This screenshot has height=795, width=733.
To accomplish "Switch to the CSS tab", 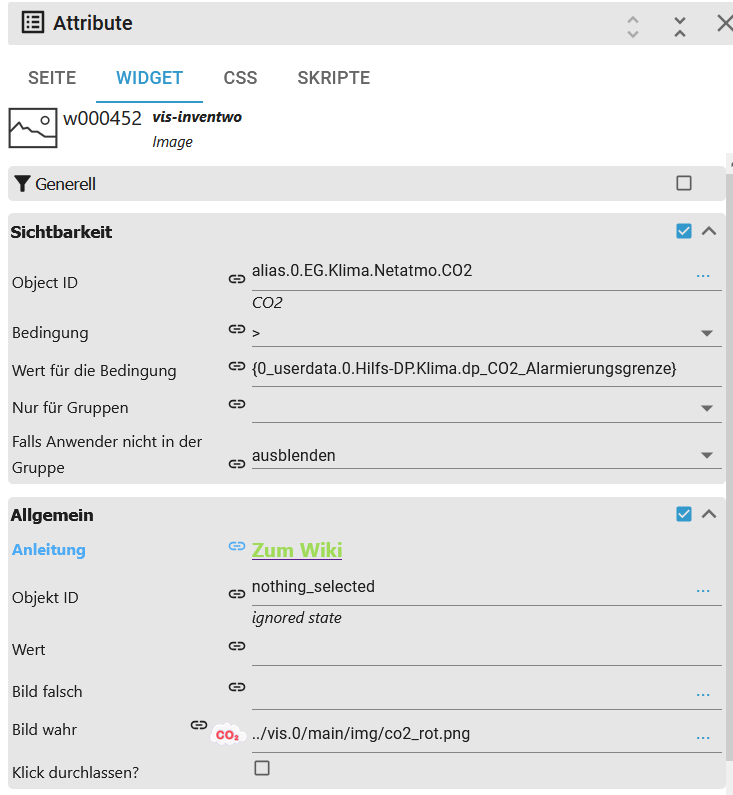I will 240,78.
